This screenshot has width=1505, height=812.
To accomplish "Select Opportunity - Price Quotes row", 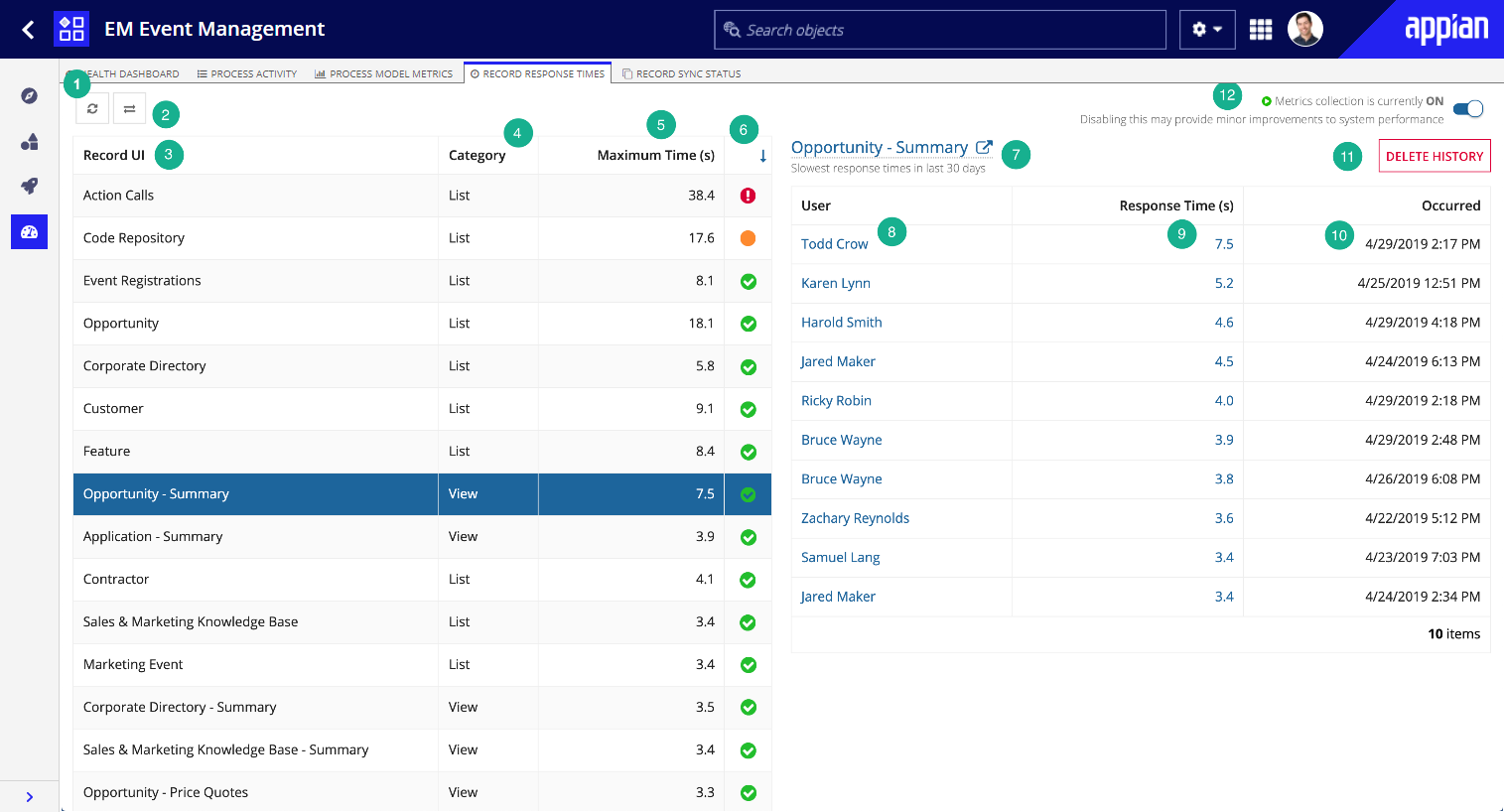I will pos(422,792).
